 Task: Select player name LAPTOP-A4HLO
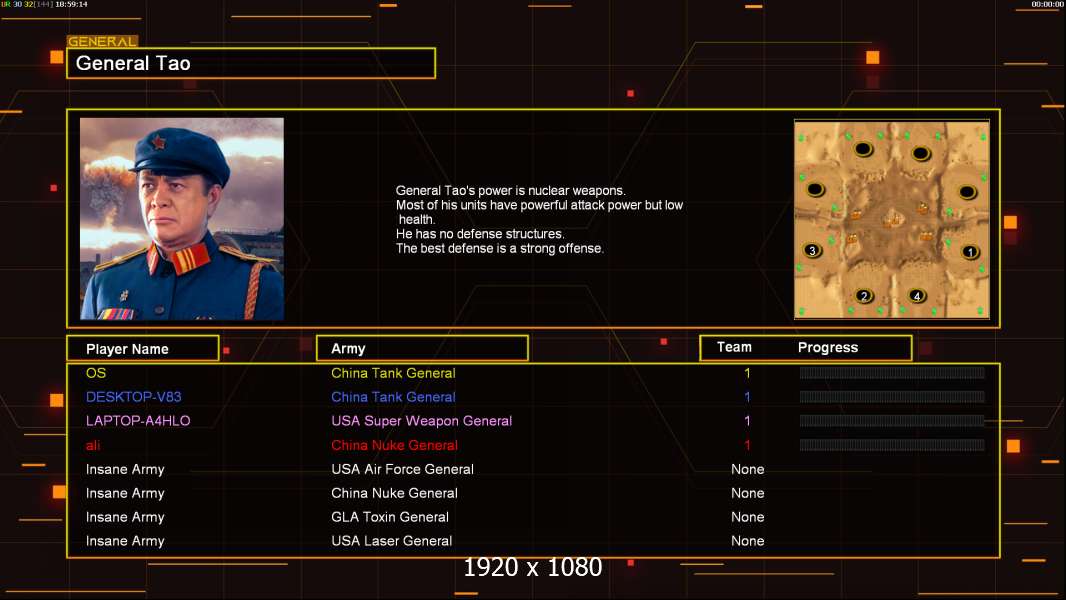[138, 421]
